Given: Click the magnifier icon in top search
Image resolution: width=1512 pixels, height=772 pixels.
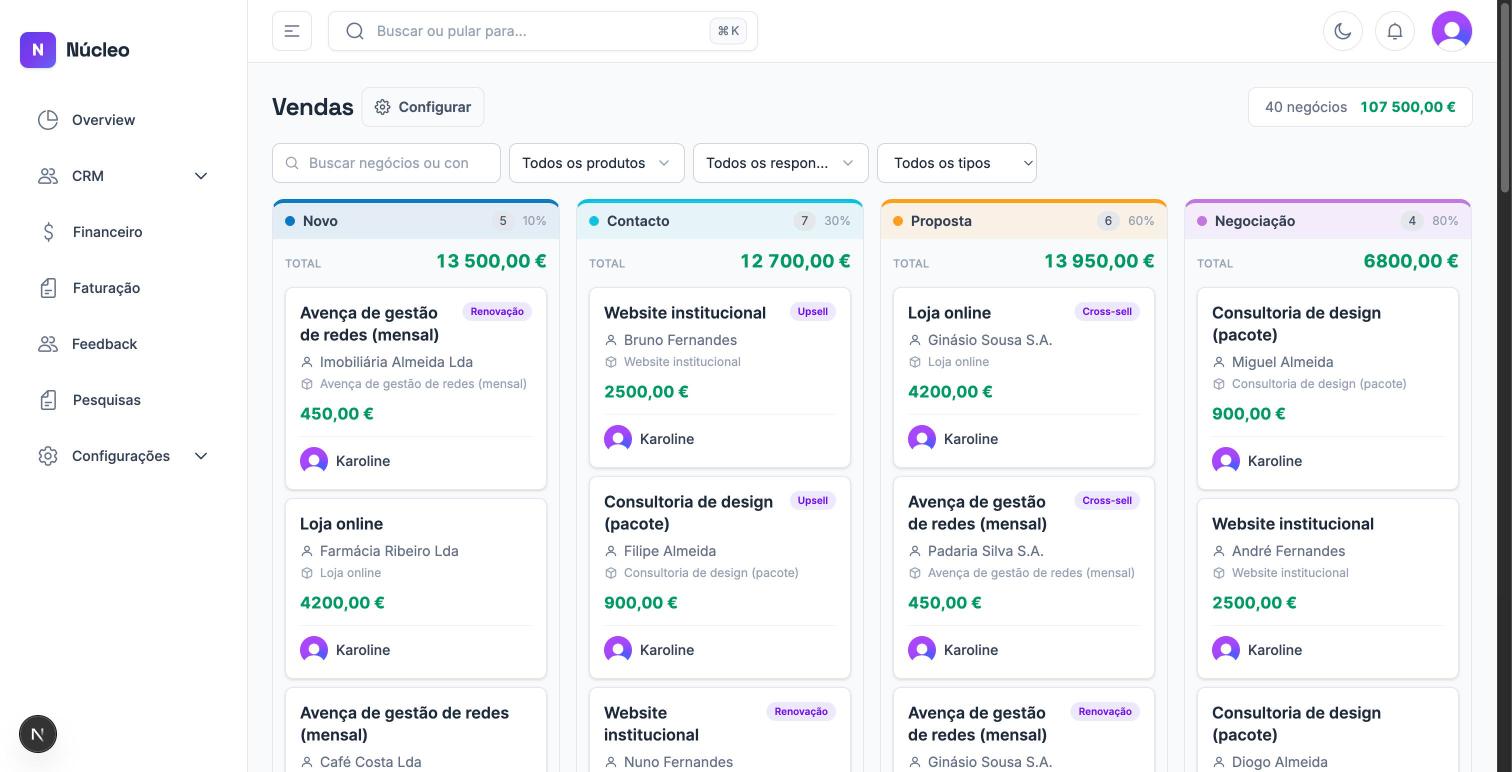Looking at the screenshot, I should click(355, 31).
